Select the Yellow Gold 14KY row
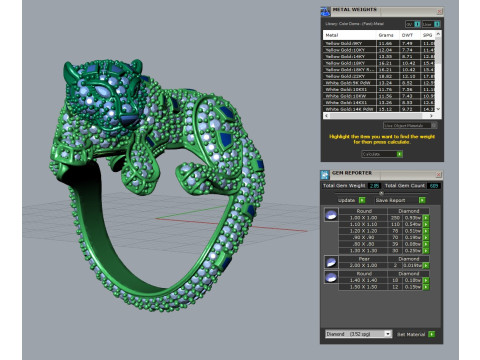Image resolution: width=480 pixels, height=360 pixels. (379, 56)
